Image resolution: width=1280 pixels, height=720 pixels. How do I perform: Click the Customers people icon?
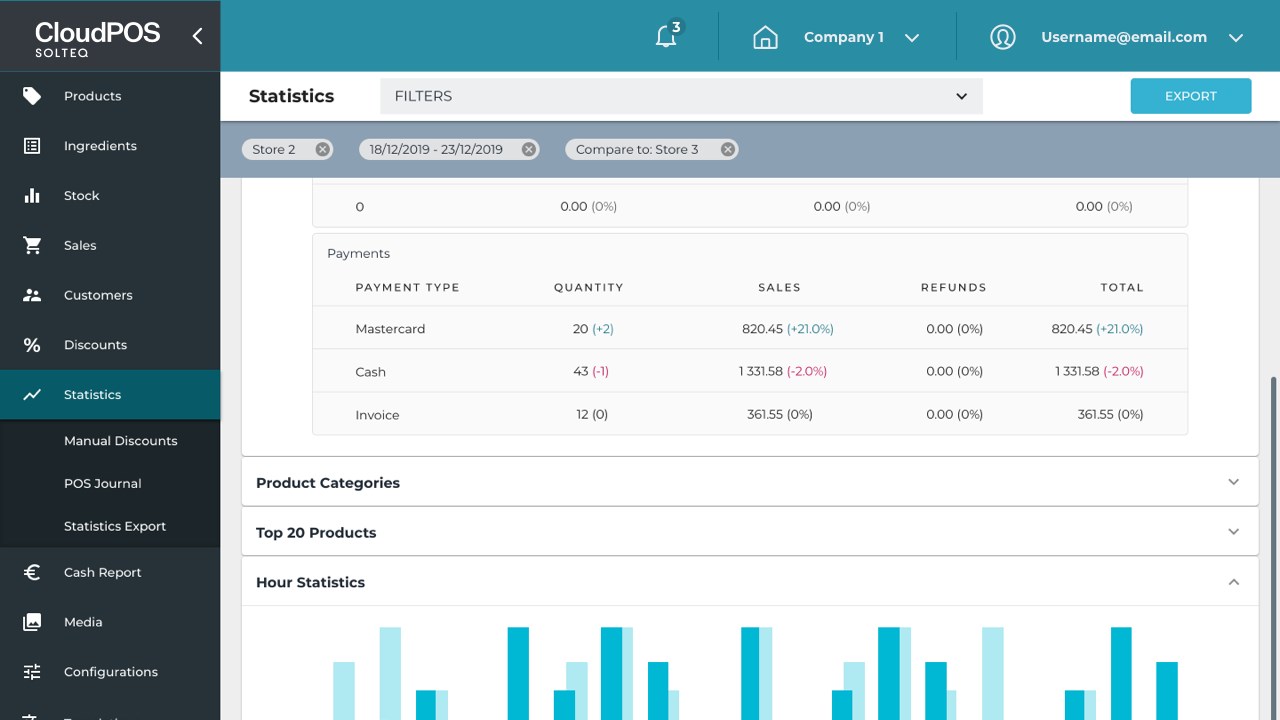[x=32, y=295]
